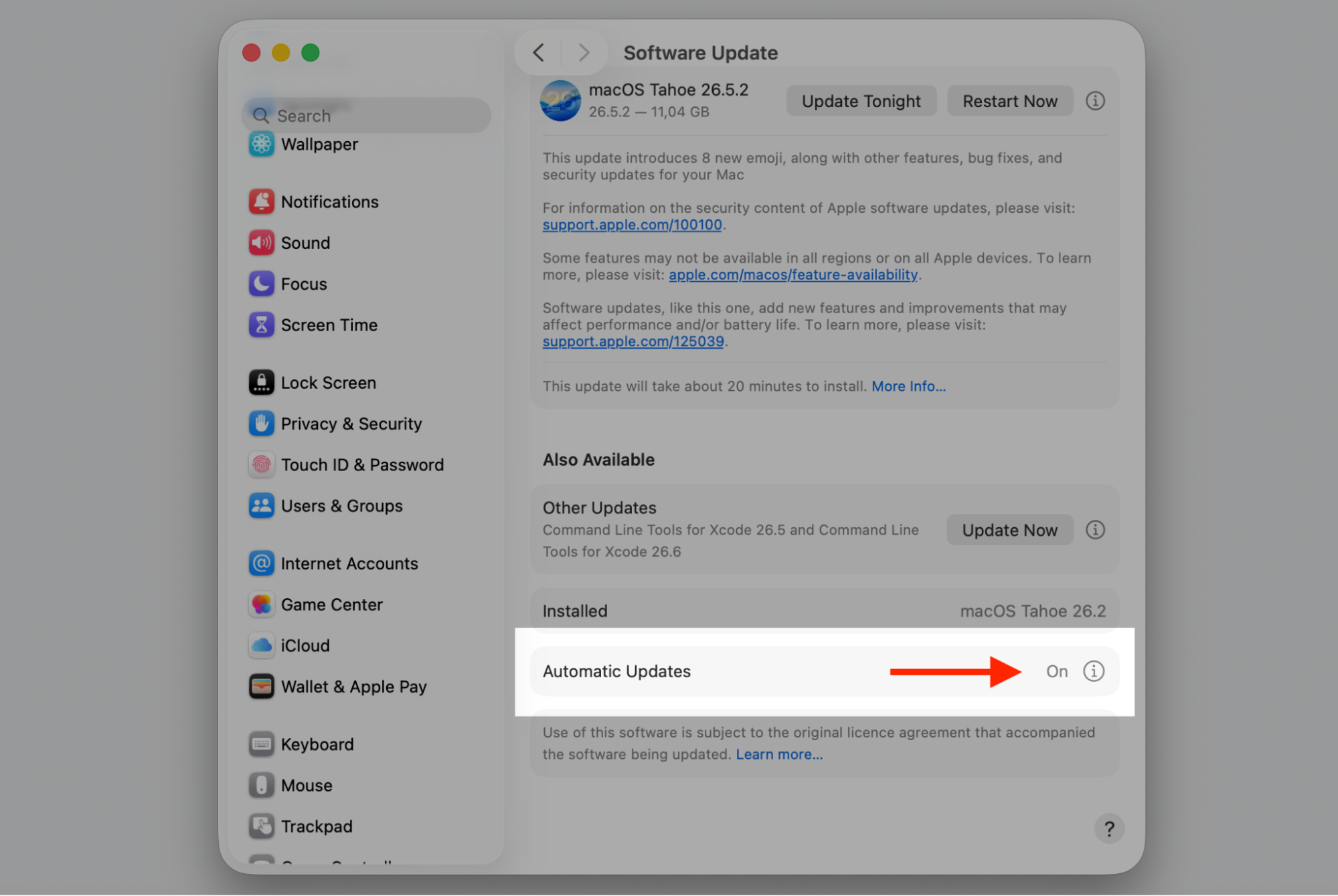The image size is (1338, 896).
Task: Click the Learn more… licence link
Action: pyautogui.click(x=779, y=754)
